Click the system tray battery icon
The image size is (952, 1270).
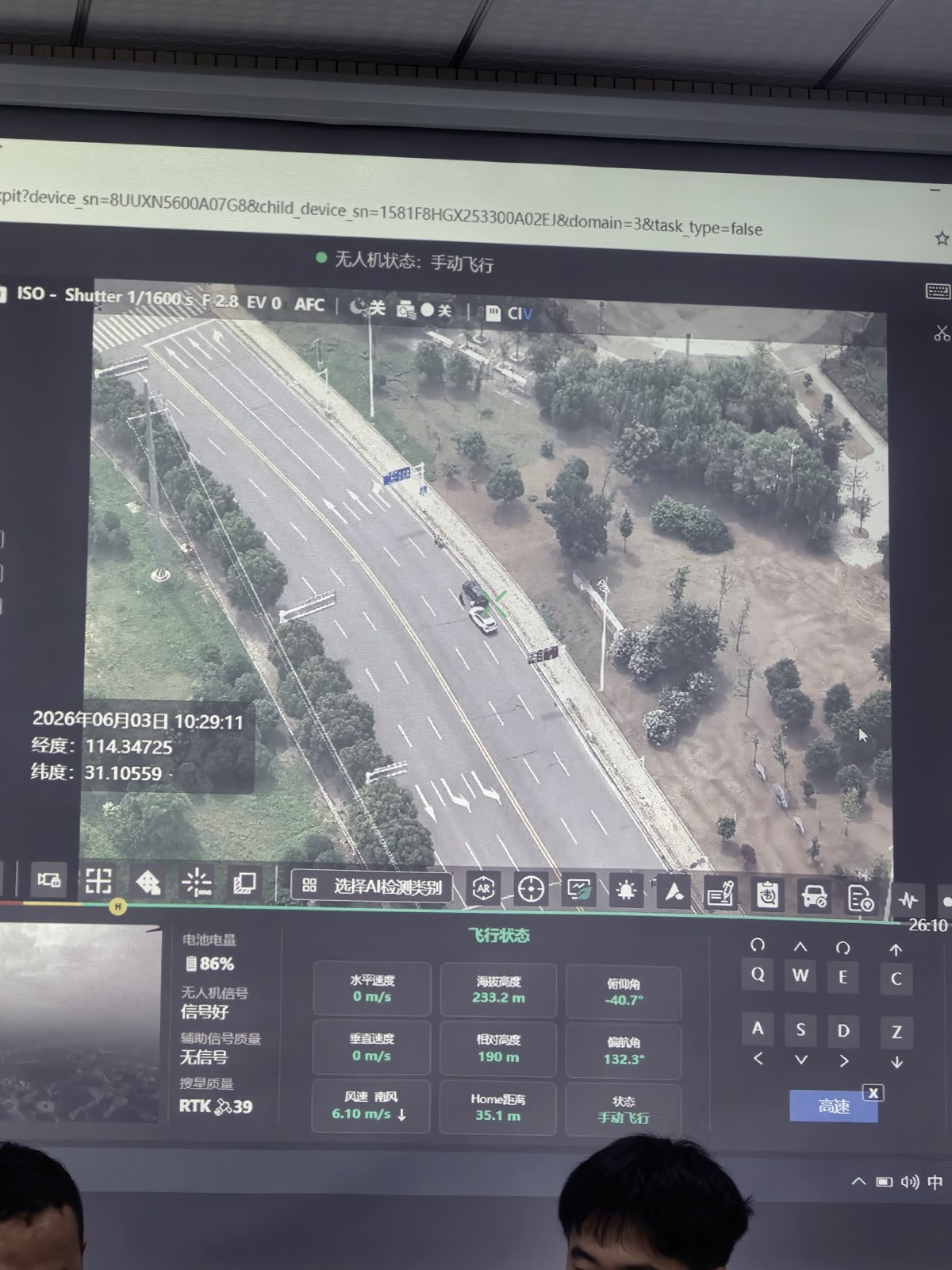coord(885,1183)
